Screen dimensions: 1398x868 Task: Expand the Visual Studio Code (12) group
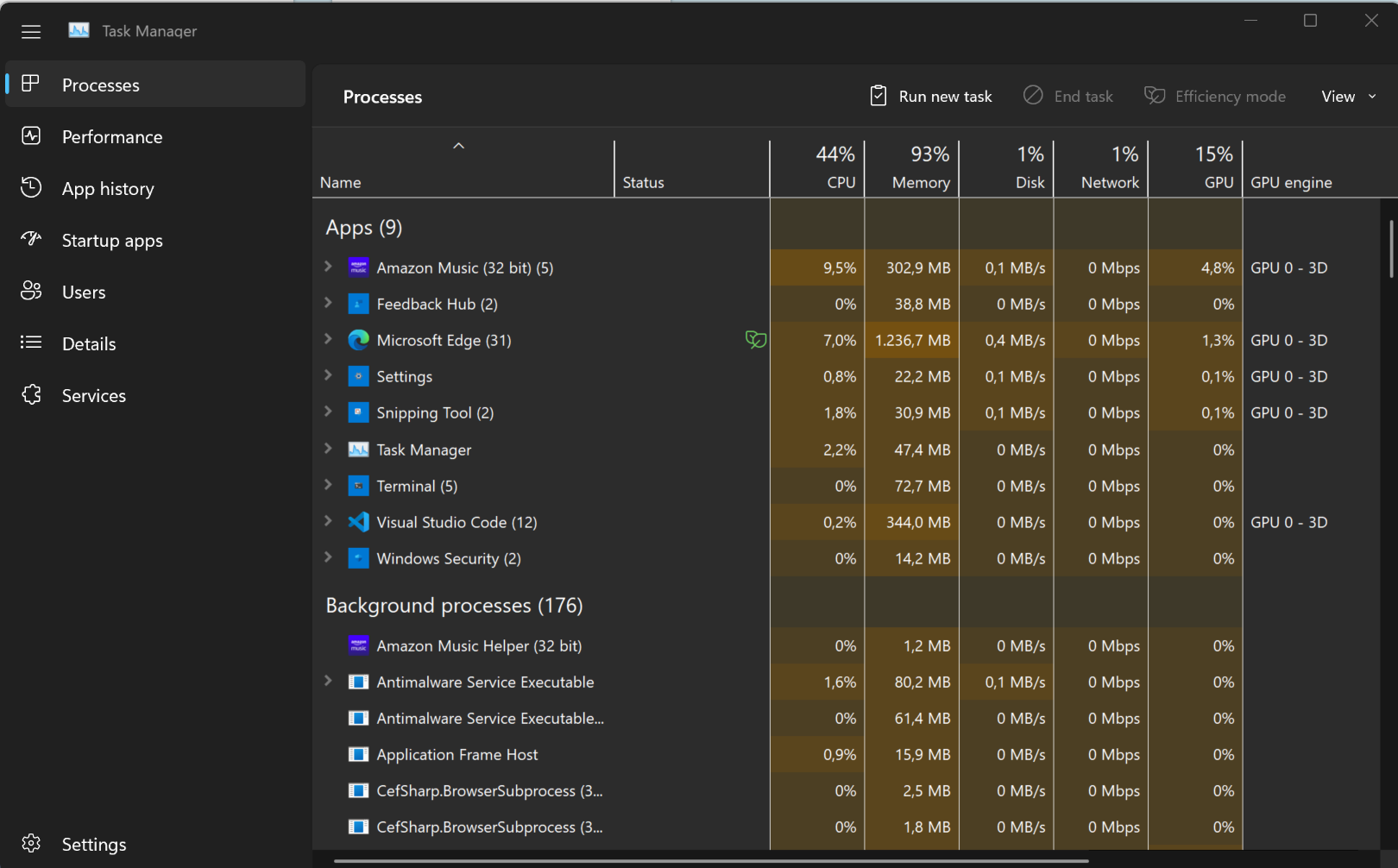click(328, 521)
